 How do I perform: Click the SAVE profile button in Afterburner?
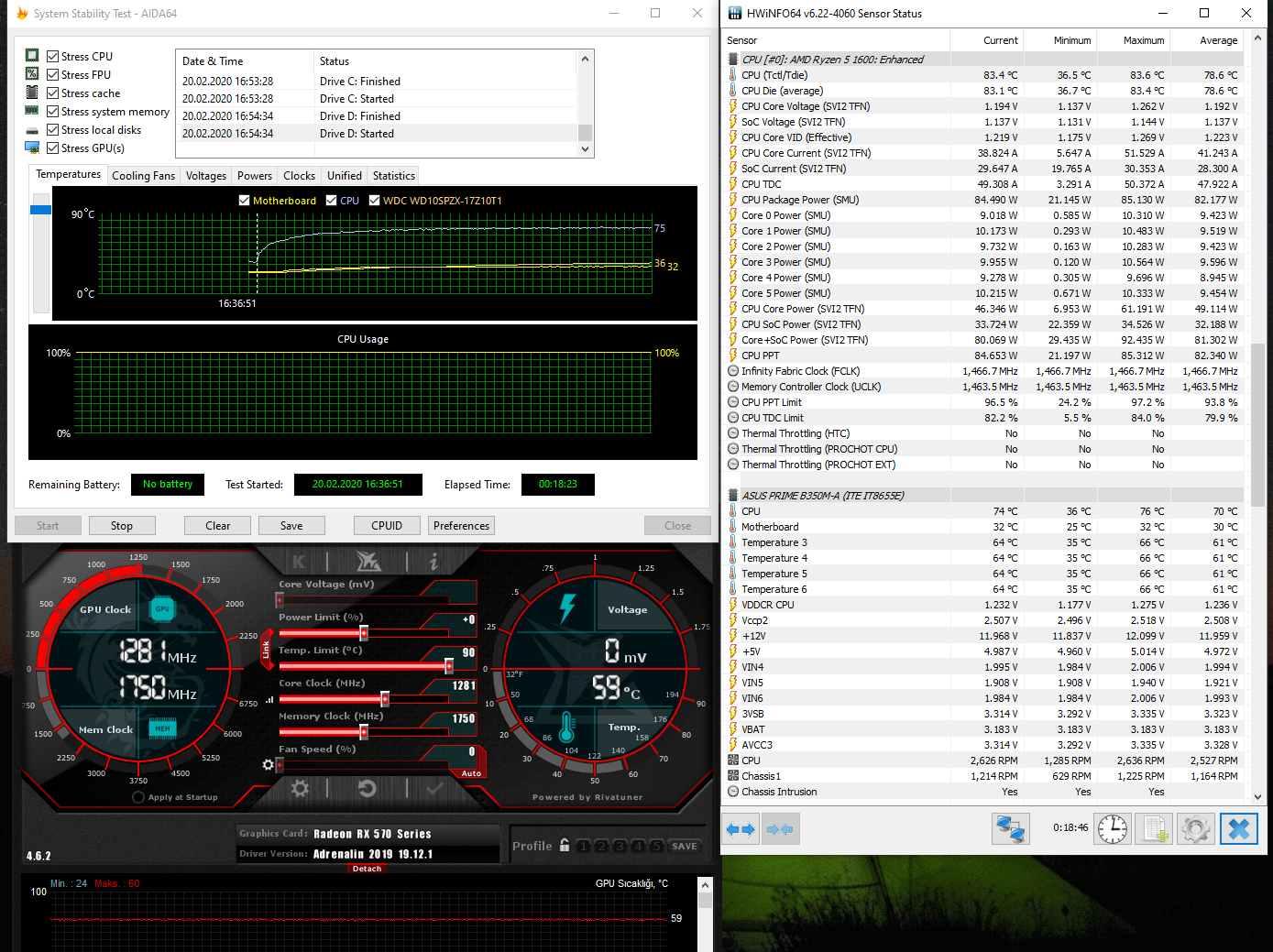[685, 846]
